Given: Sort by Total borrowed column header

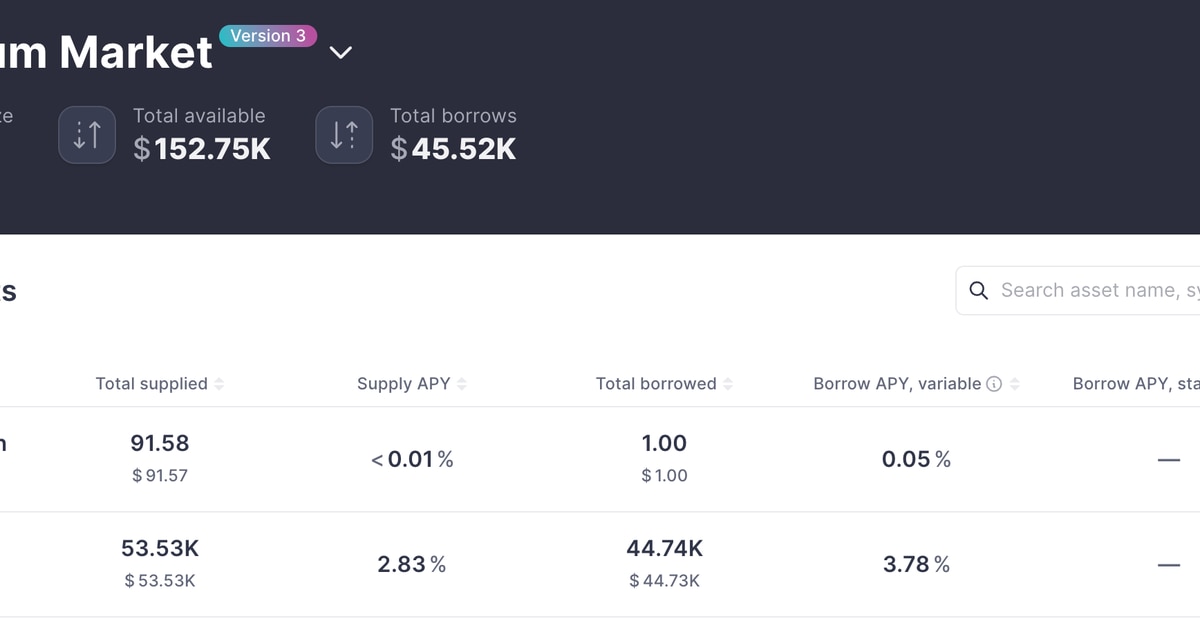Looking at the screenshot, I should click(656, 384).
